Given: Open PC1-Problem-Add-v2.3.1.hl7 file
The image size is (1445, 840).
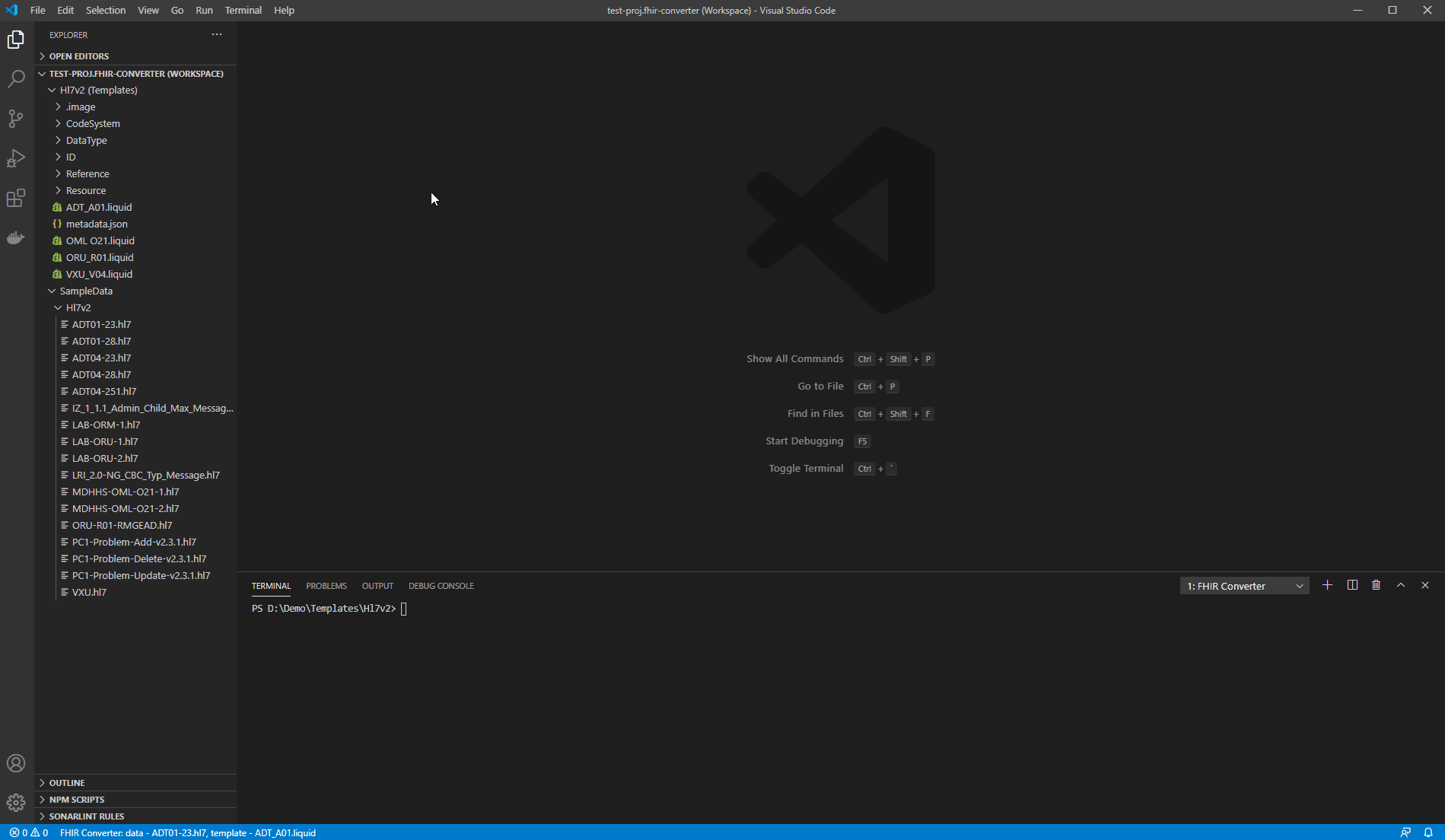Looking at the screenshot, I should coord(134,542).
